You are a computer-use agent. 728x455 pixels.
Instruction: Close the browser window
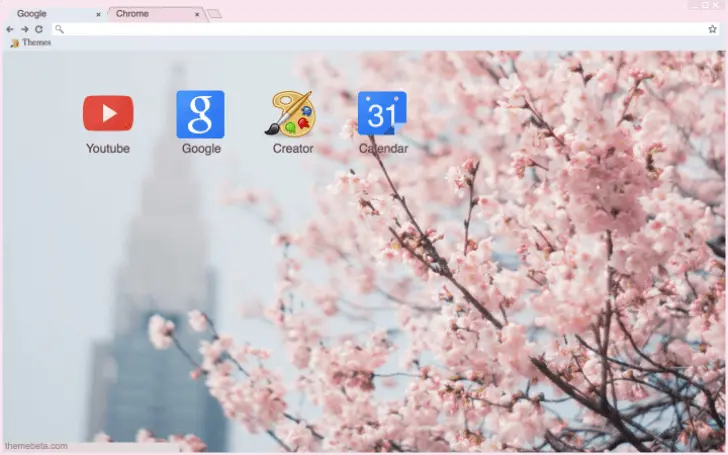tap(717, 5)
